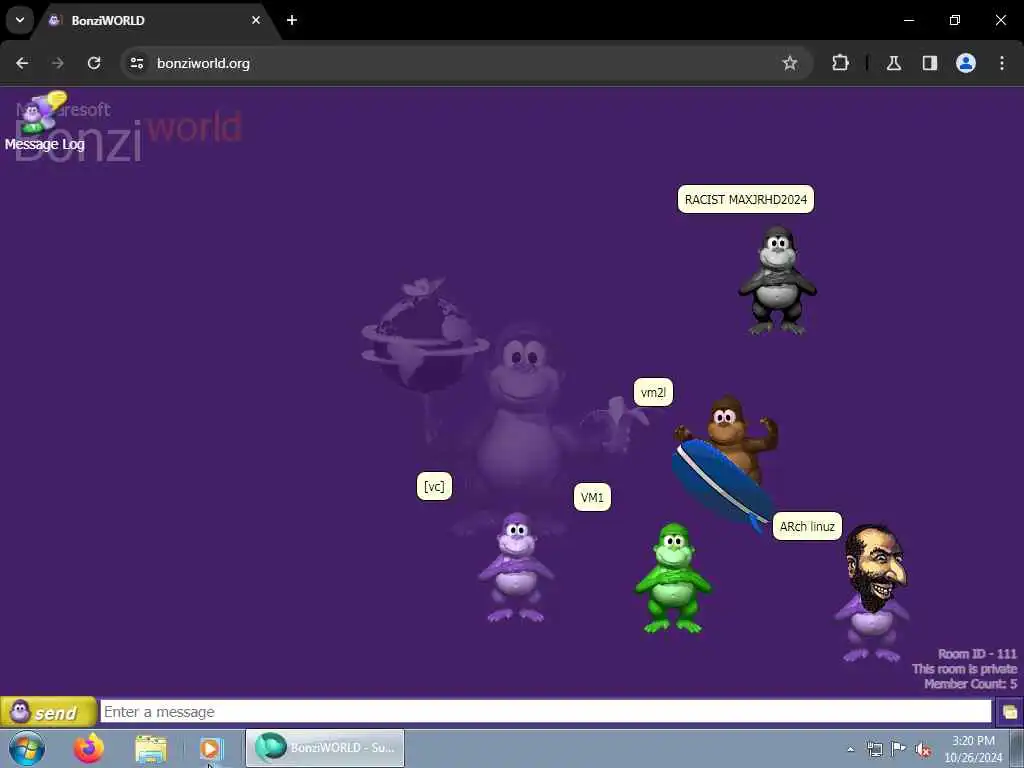Click the green Bonzi character
This screenshot has width=1024, height=768.
pos(673,578)
